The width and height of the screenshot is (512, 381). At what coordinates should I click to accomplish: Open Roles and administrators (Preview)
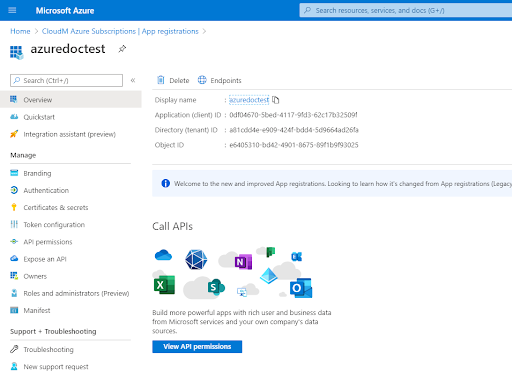point(76,293)
